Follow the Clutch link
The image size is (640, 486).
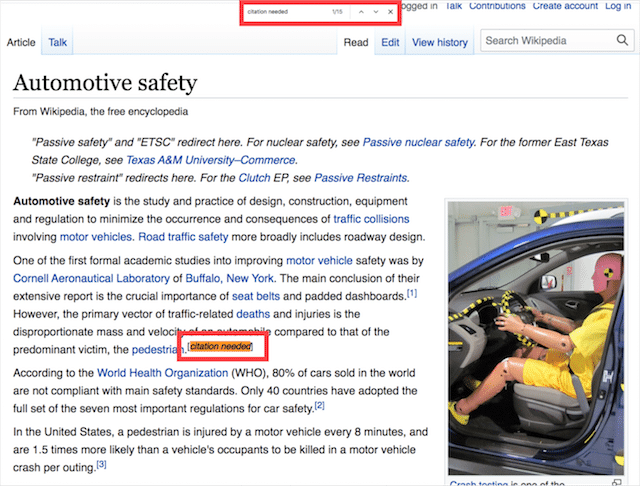point(254,178)
